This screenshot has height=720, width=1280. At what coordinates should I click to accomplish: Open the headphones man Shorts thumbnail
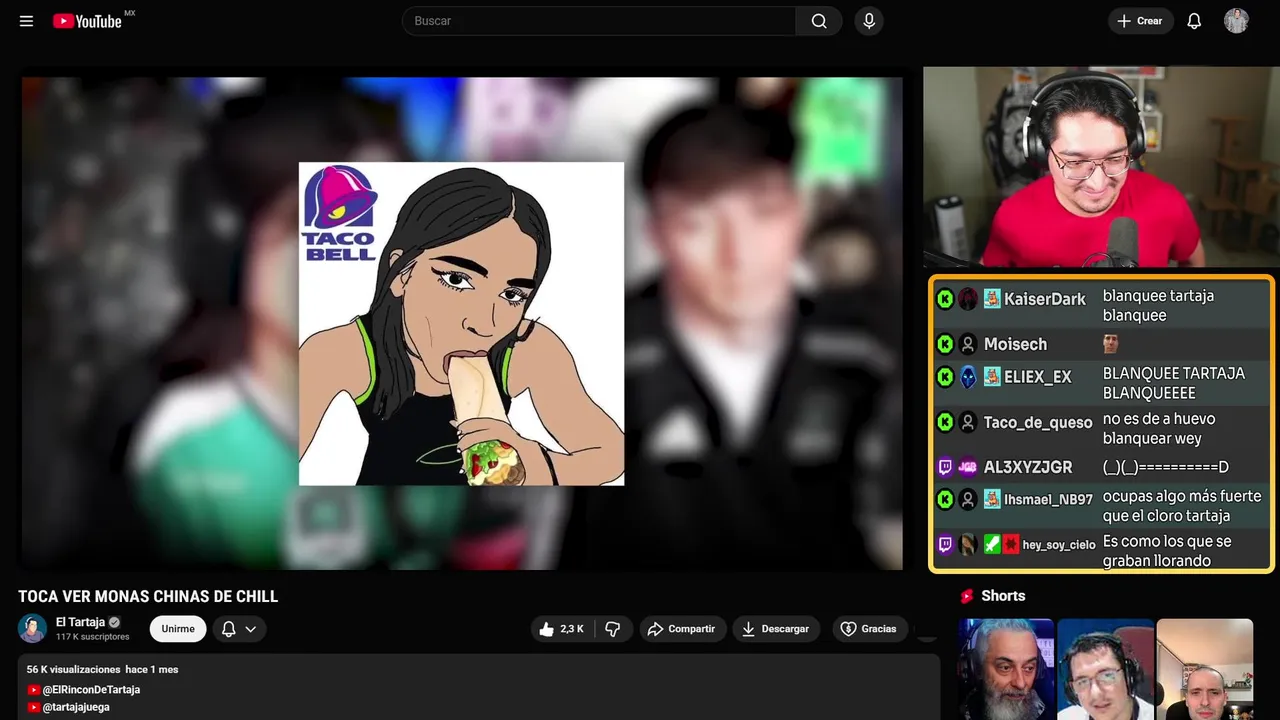1105,669
